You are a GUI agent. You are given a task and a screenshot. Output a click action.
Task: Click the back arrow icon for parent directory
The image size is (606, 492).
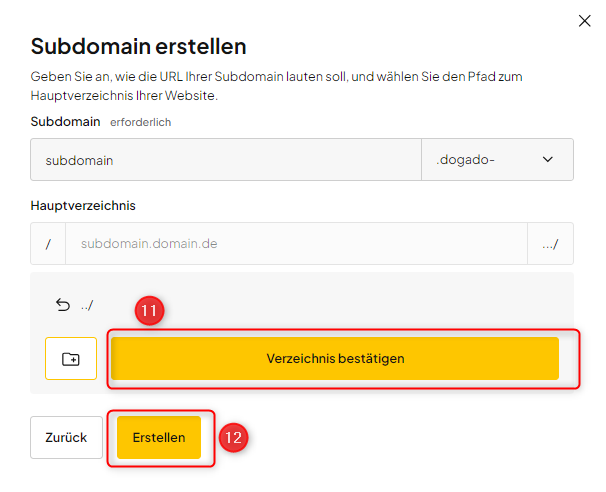(x=63, y=305)
